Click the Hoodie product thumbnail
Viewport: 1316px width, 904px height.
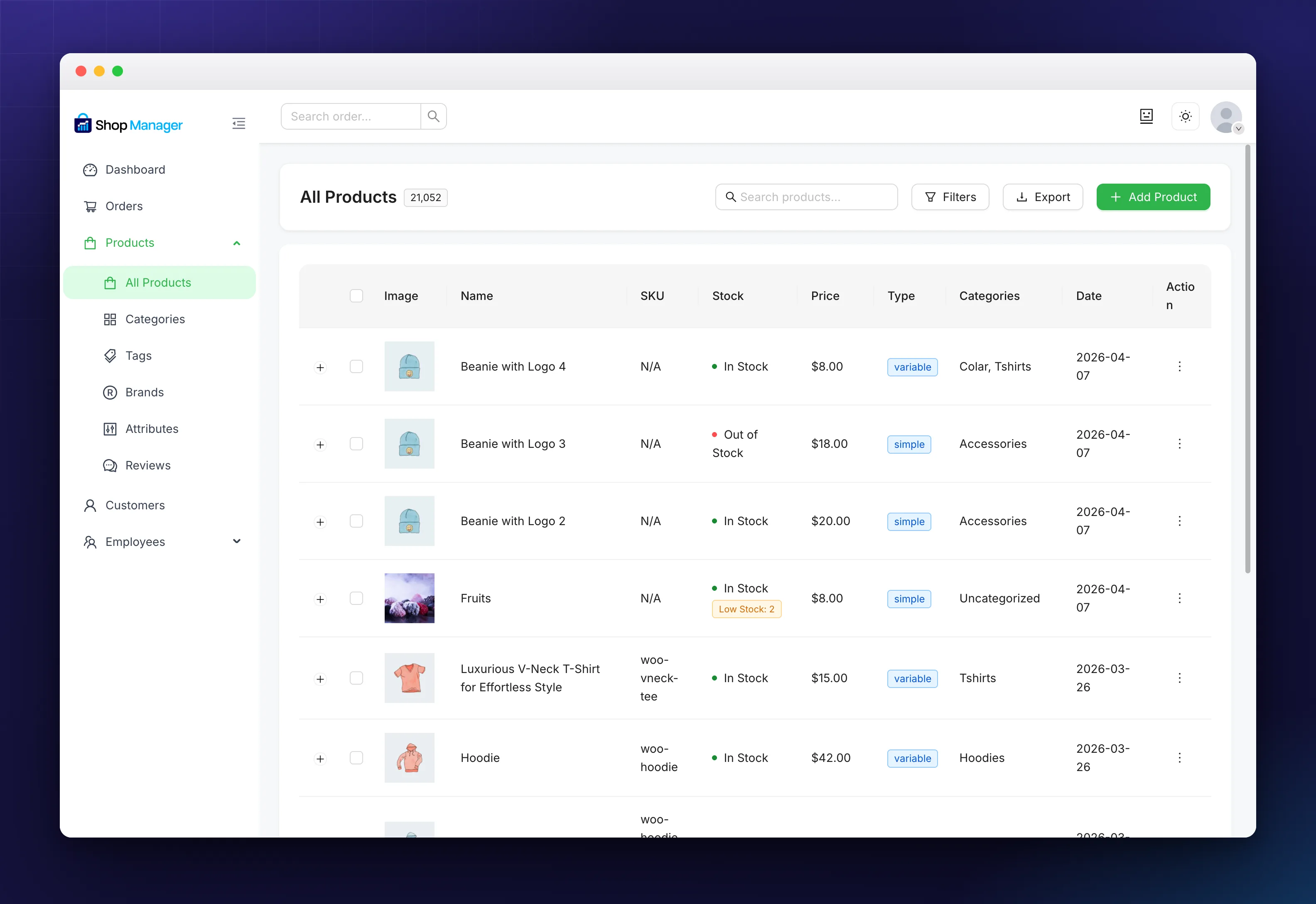(410, 759)
